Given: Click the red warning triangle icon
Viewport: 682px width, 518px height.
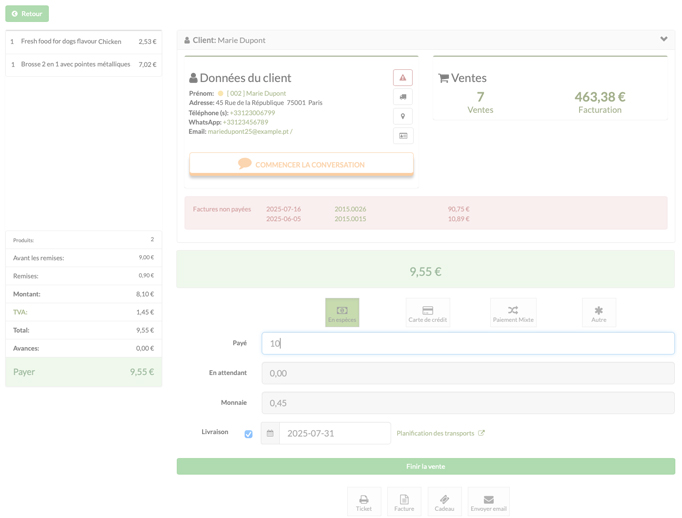Looking at the screenshot, I should (x=403, y=78).
